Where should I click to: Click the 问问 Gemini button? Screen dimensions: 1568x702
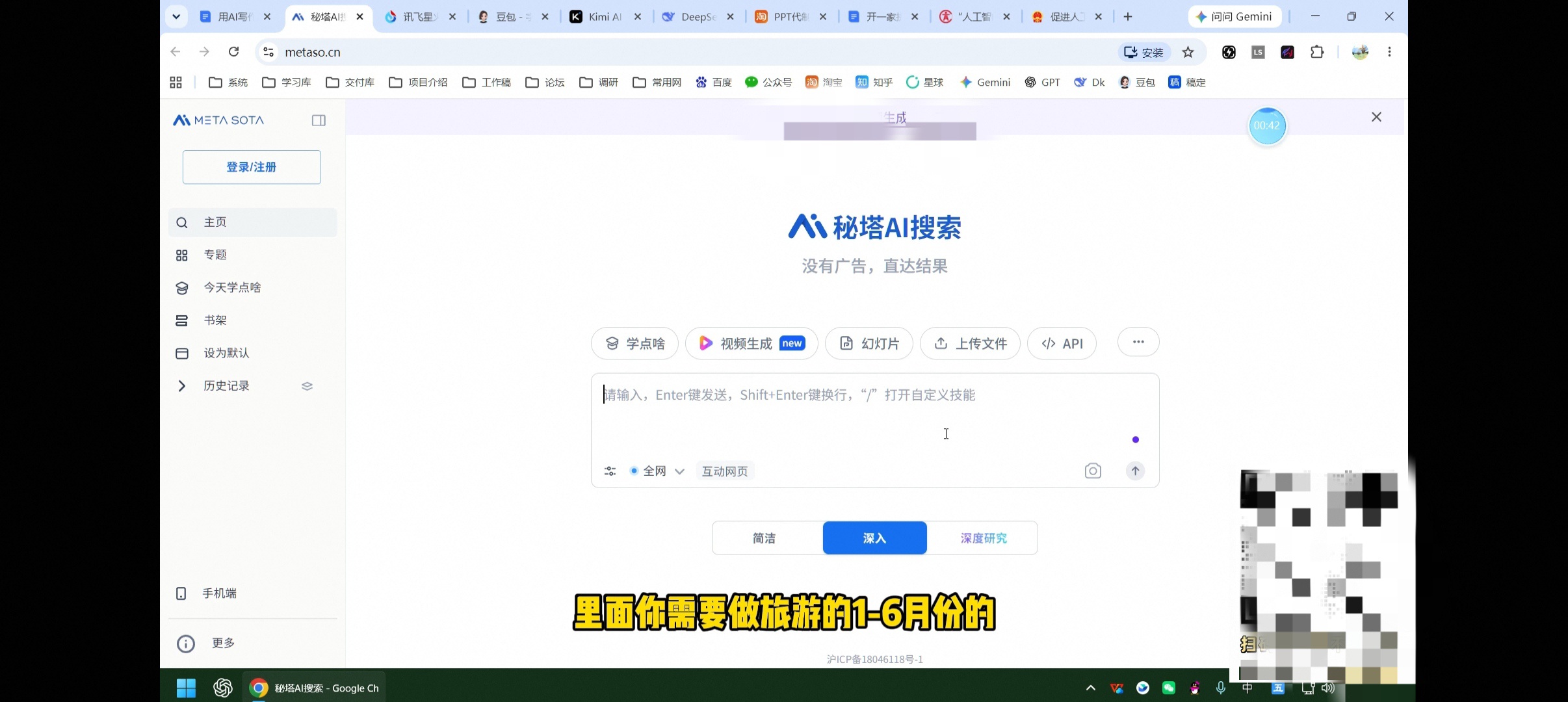(x=1235, y=17)
